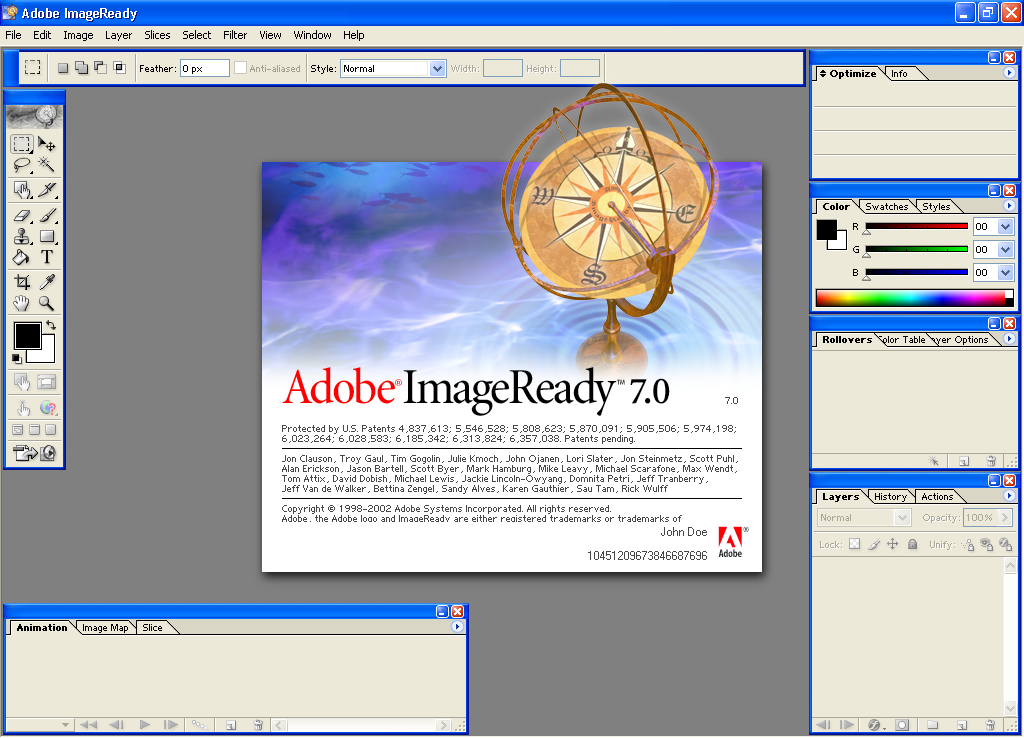Open the R value dropdown in Color panel
The image size is (1024, 738).
click(x=1005, y=227)
